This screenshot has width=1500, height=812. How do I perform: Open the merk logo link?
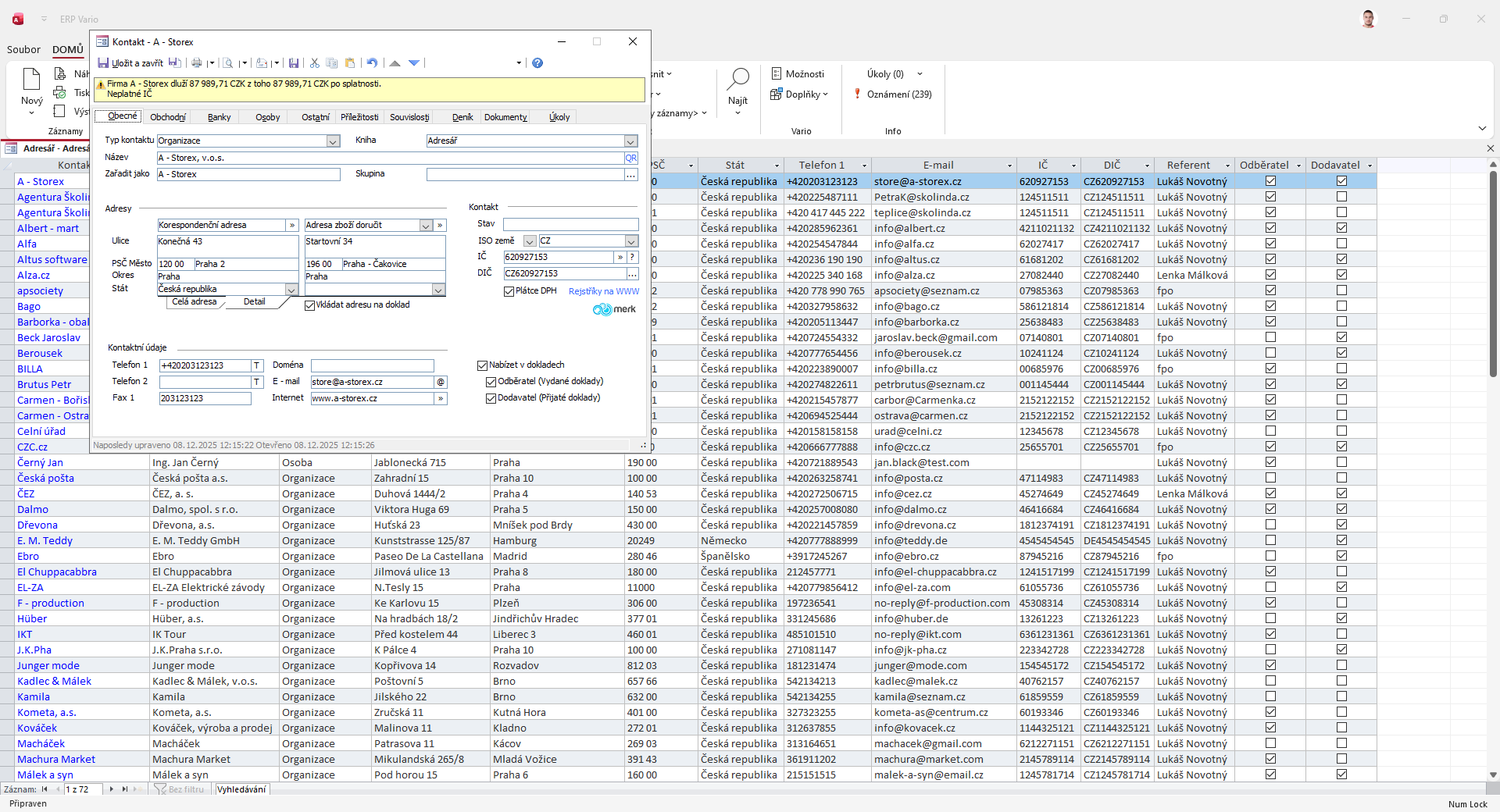[614, 309]
